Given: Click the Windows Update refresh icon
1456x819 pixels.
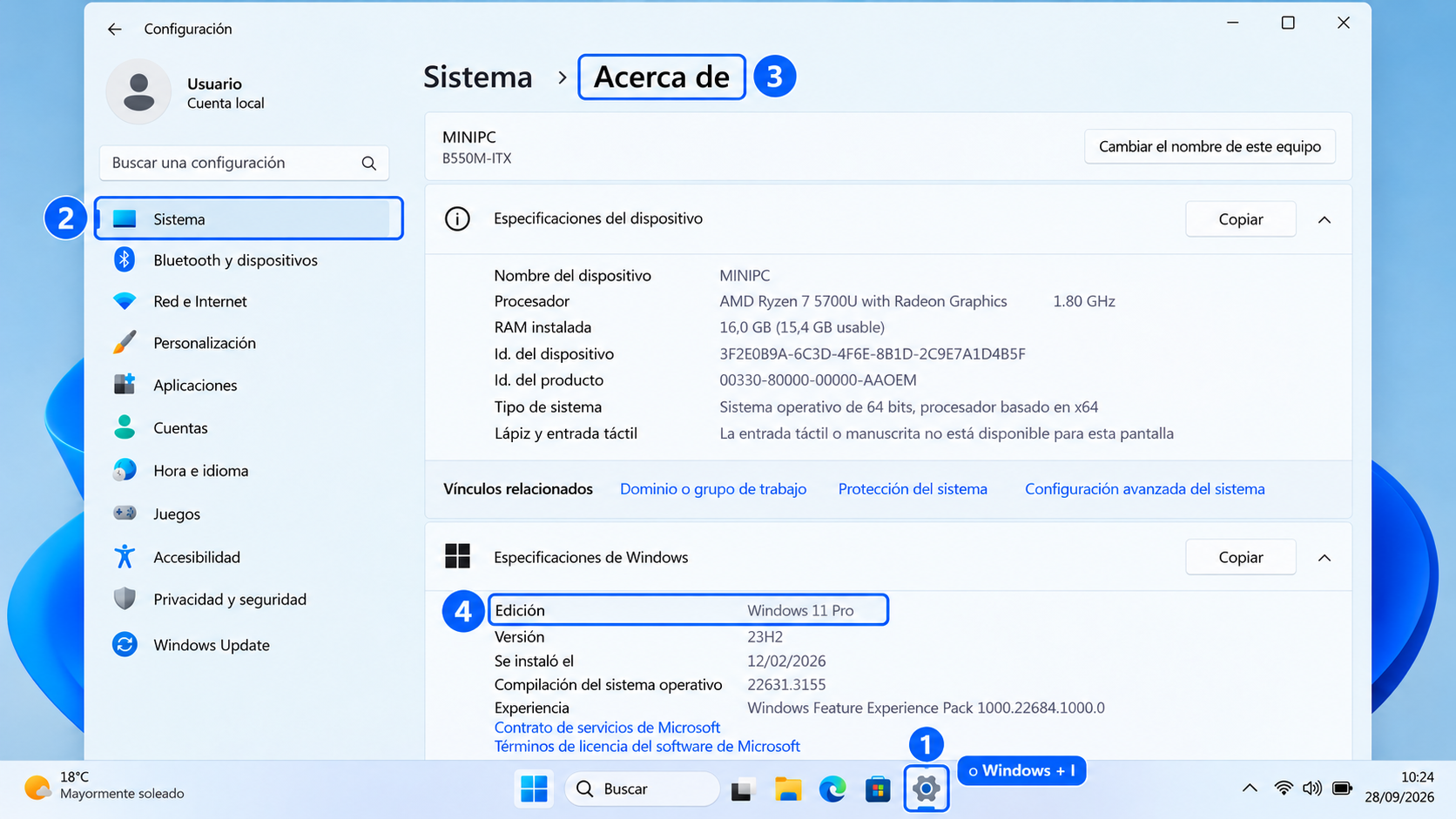Looking at the screenshot, I should point(125,644).
